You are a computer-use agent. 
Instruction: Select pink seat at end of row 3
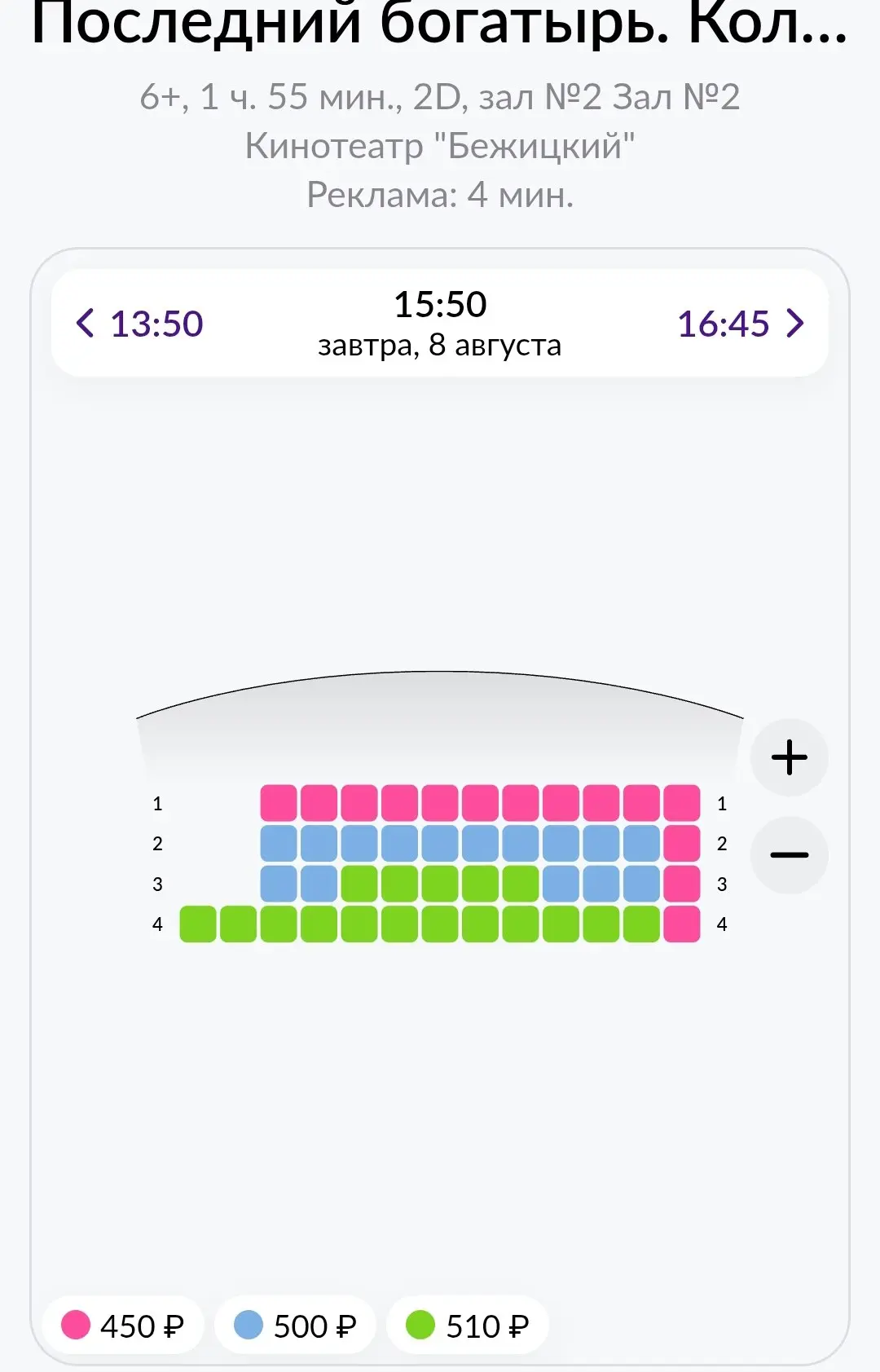point(682,884)
